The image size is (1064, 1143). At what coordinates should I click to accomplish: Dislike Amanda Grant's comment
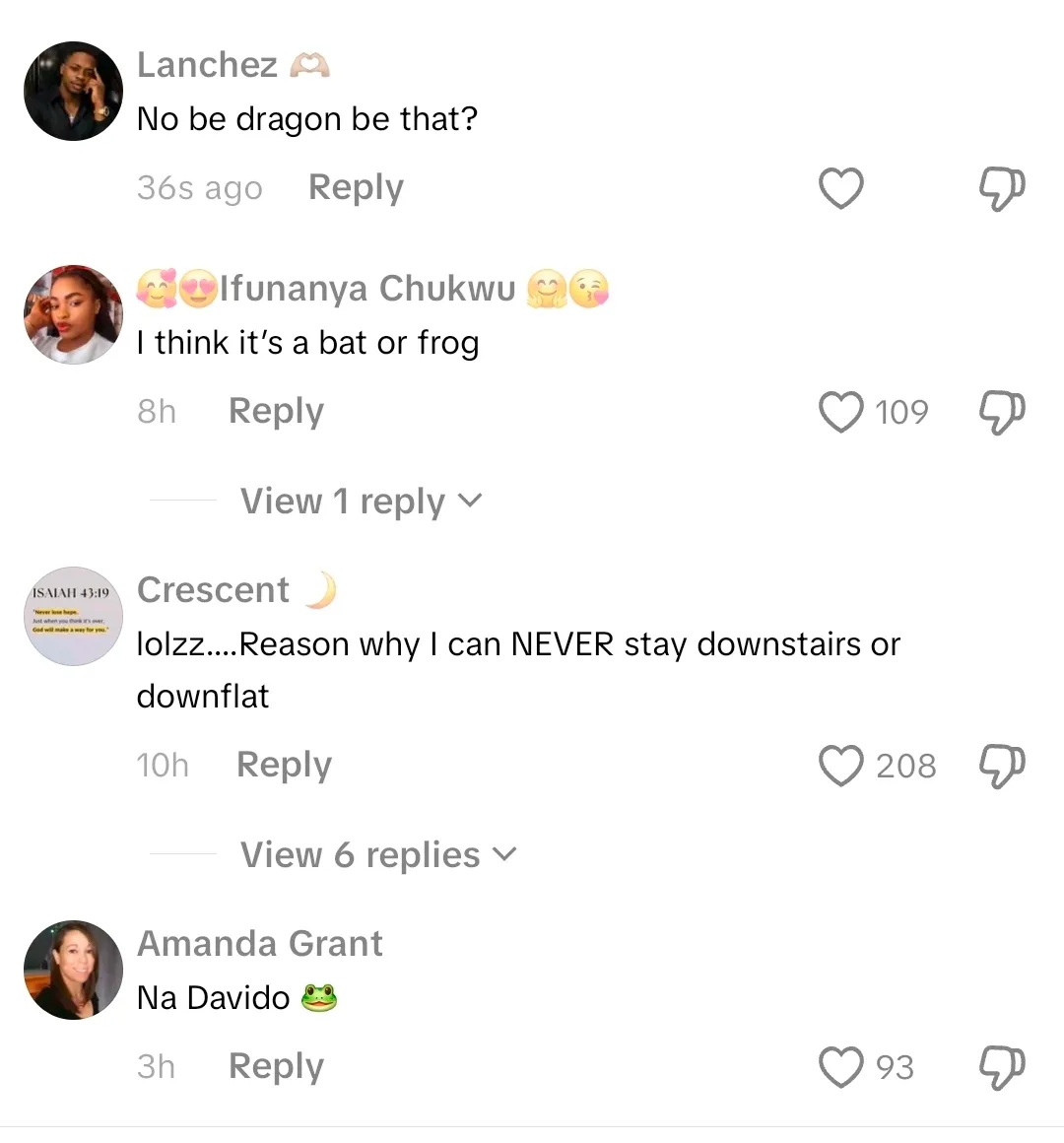(x=1002, y=1067)
